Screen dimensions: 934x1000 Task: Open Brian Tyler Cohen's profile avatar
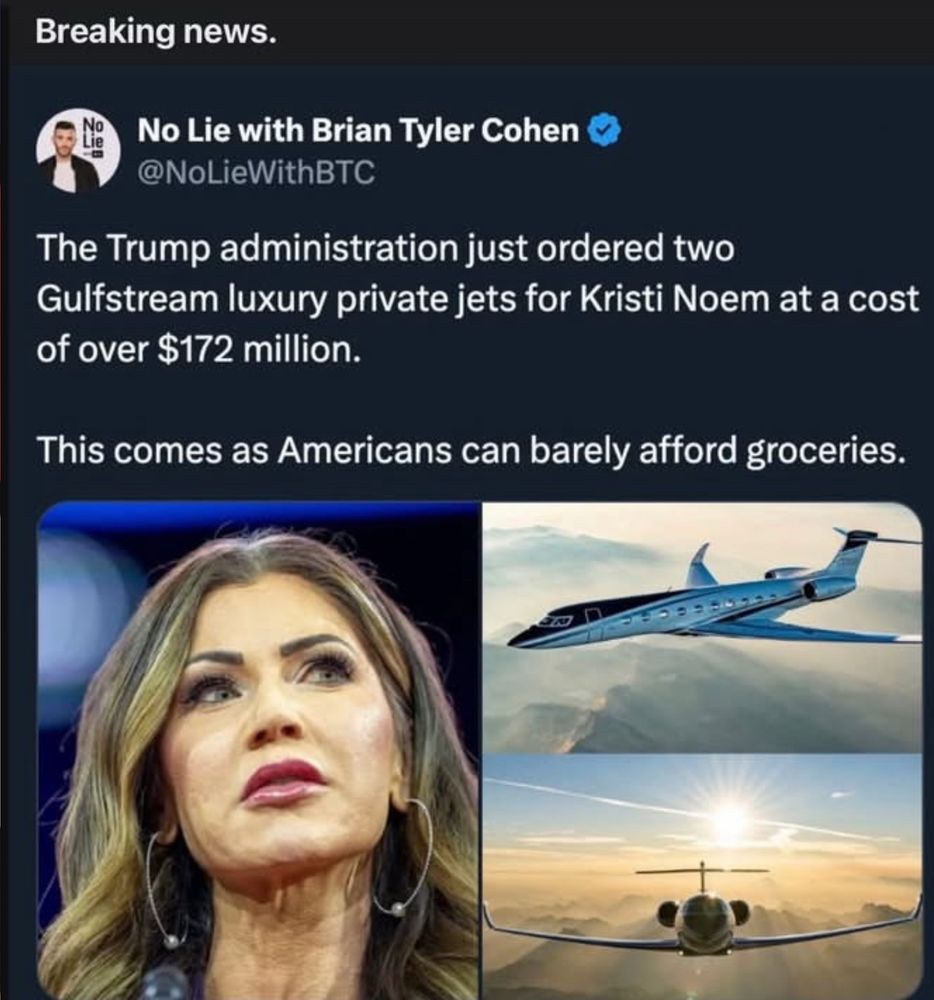point(69,154)
